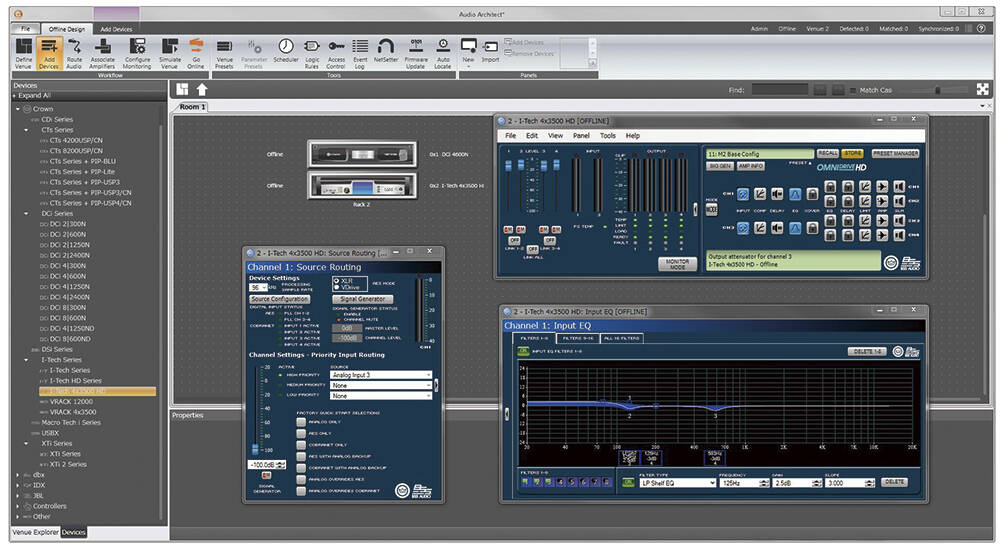Screen dimensions: 1000x545
Task: Click the channel 1 level fader in I-Tech window
Action: click(508, 166)
